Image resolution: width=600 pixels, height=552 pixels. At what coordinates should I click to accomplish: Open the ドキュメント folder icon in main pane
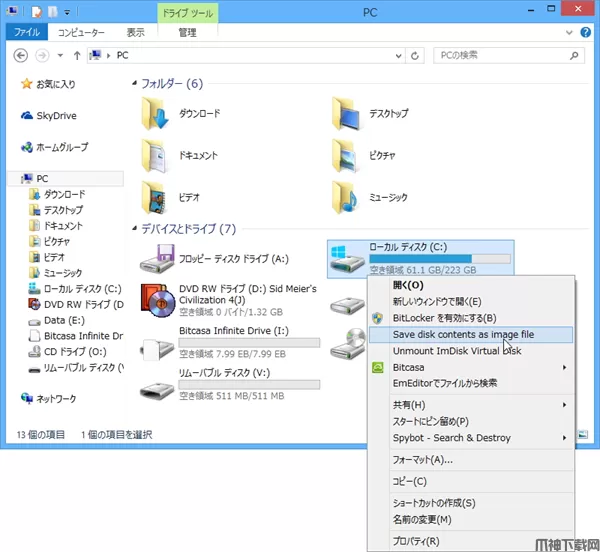coord(154,156)
